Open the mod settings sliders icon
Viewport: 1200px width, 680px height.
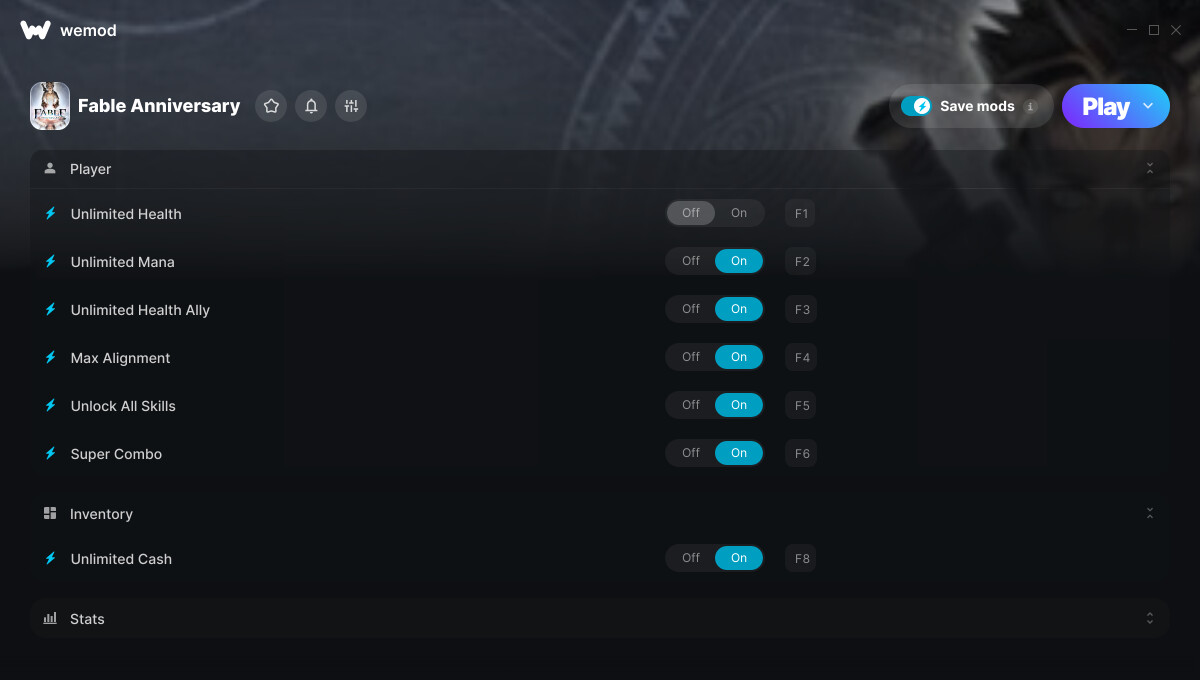[x=351, y=106]
